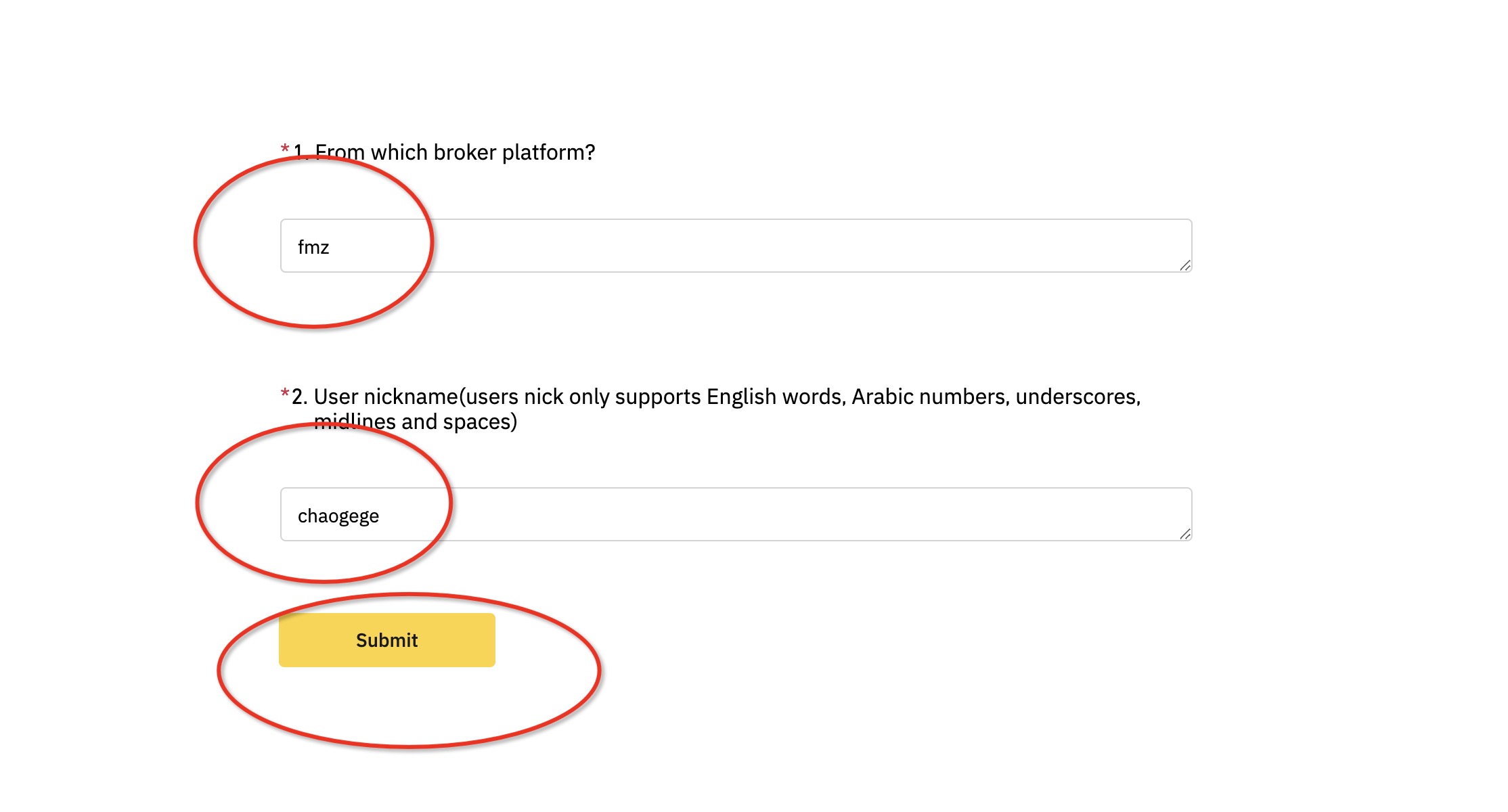Place cursor on the 'chaogege' text
The height and width of the screenshot is (812, 1508).
coord(338,516)
